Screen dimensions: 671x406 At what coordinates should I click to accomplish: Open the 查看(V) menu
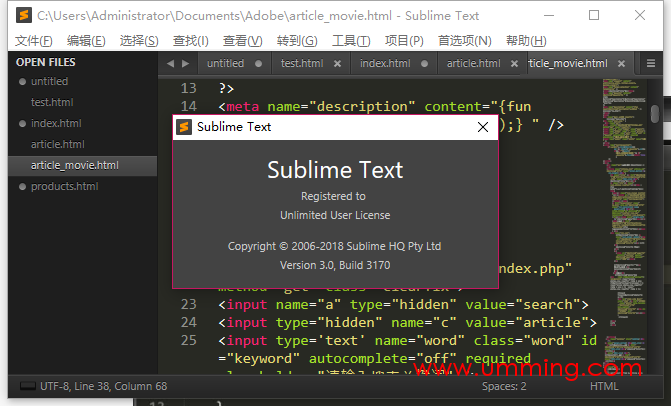(x=242, y=41)
